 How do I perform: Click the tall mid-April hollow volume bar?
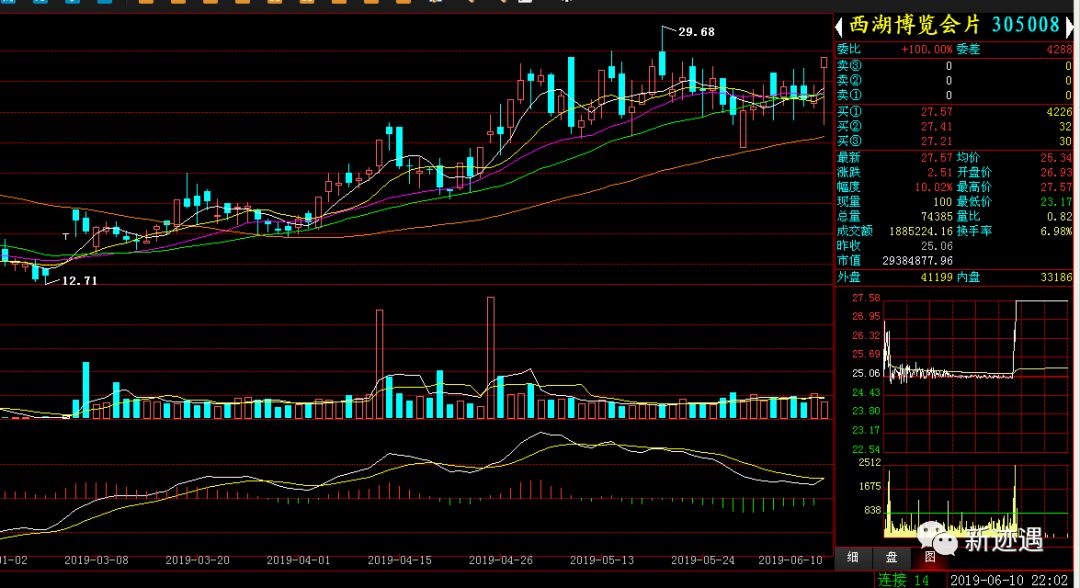coord(380,364)
